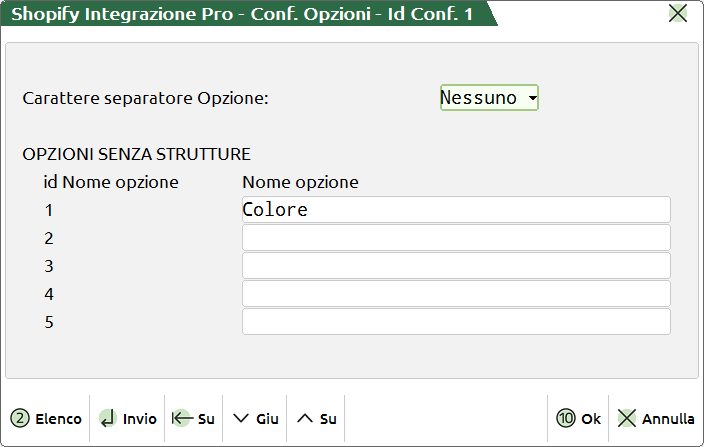Focus the Nome opzione field for id 2
Viewport: 704px width, 447px height.
pyautogui.click(x=456, y=238)
